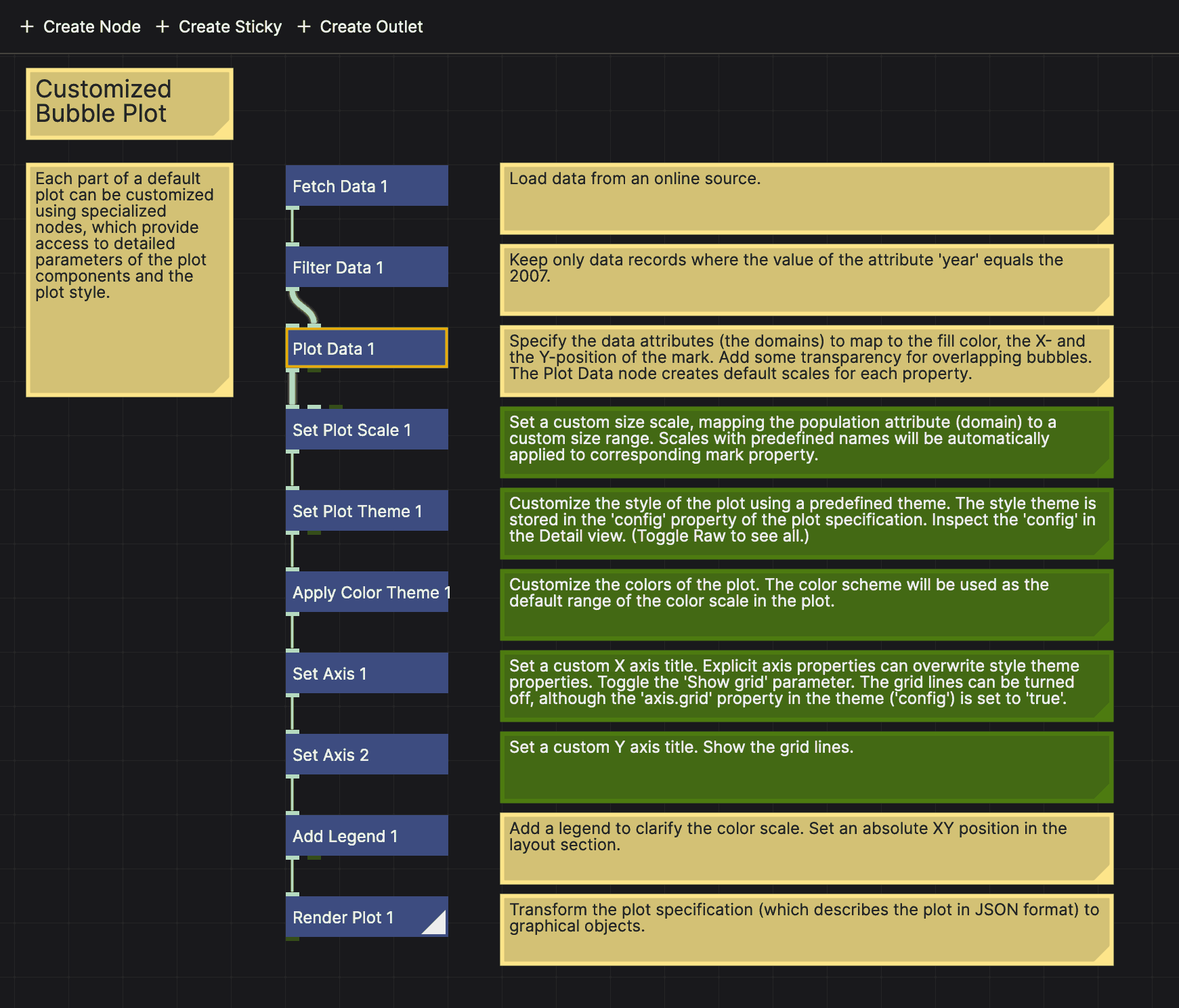
Task: Select the Set Axis 2 node
Action: [x=366, y=754]
